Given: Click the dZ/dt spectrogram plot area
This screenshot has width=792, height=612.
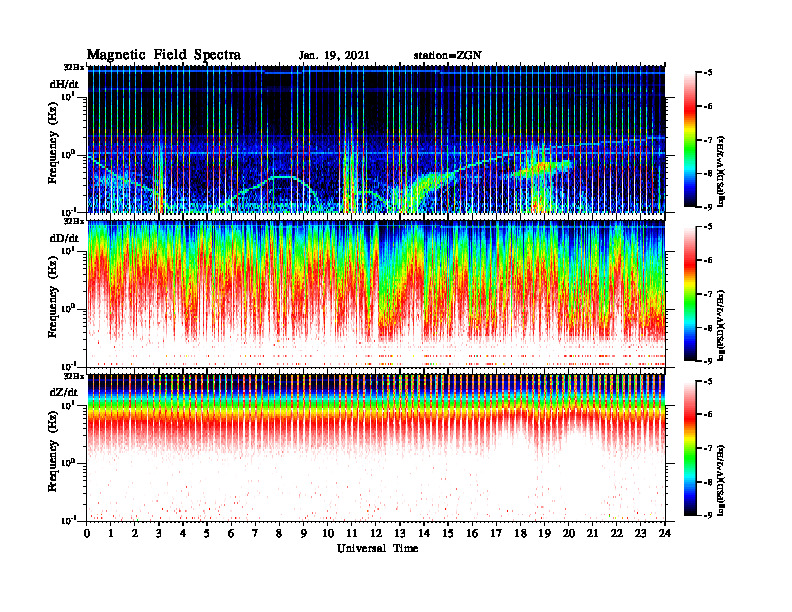Looking at the screenshot, I should coord(376,448).
